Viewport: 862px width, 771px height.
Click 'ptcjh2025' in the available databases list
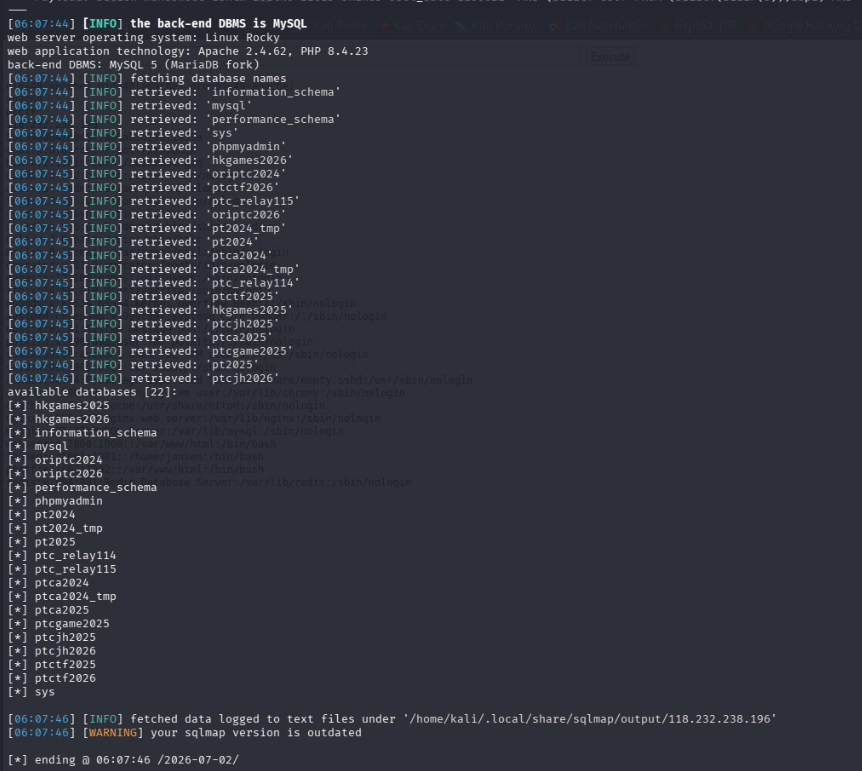(65, 637)
